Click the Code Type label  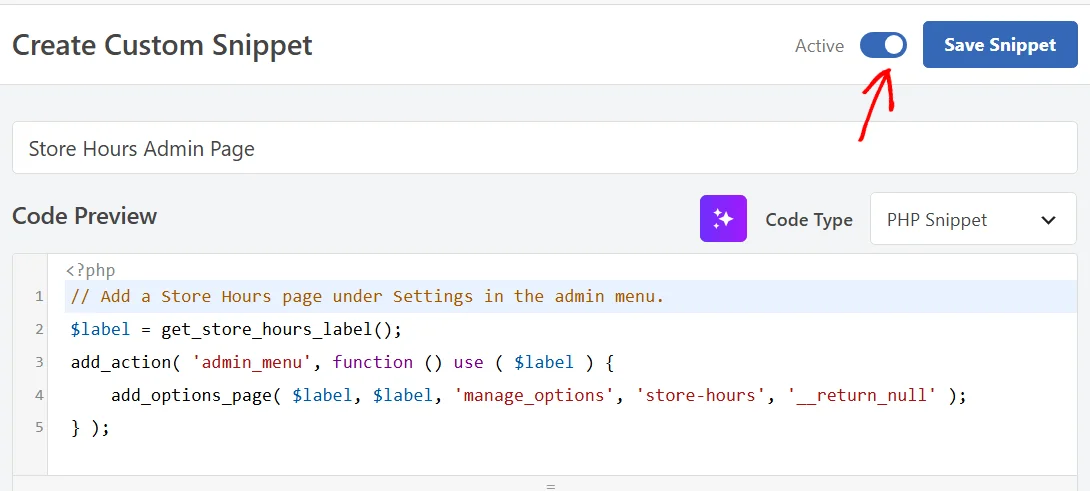point(809,220)
